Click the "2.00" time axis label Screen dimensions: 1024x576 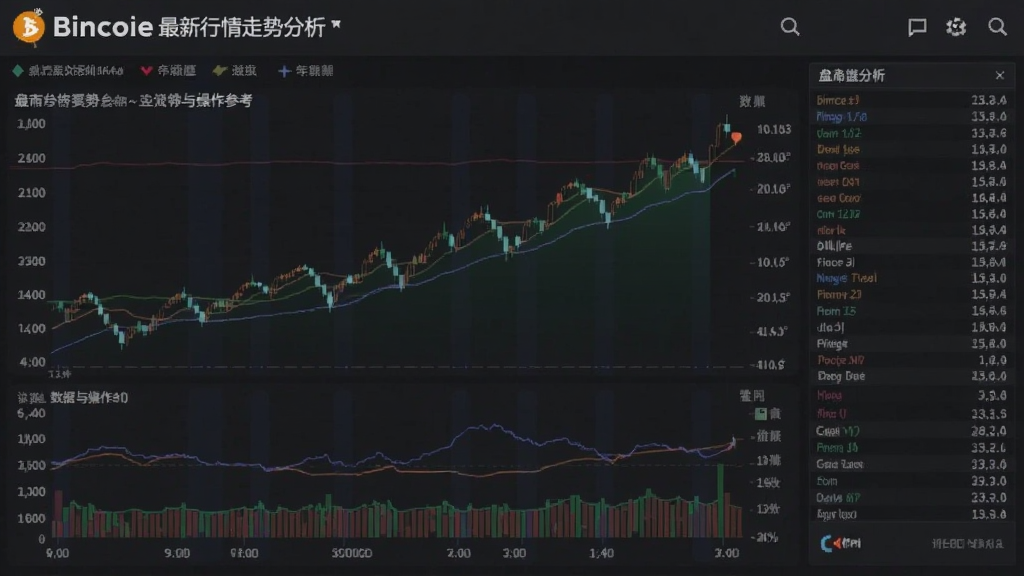458,553
